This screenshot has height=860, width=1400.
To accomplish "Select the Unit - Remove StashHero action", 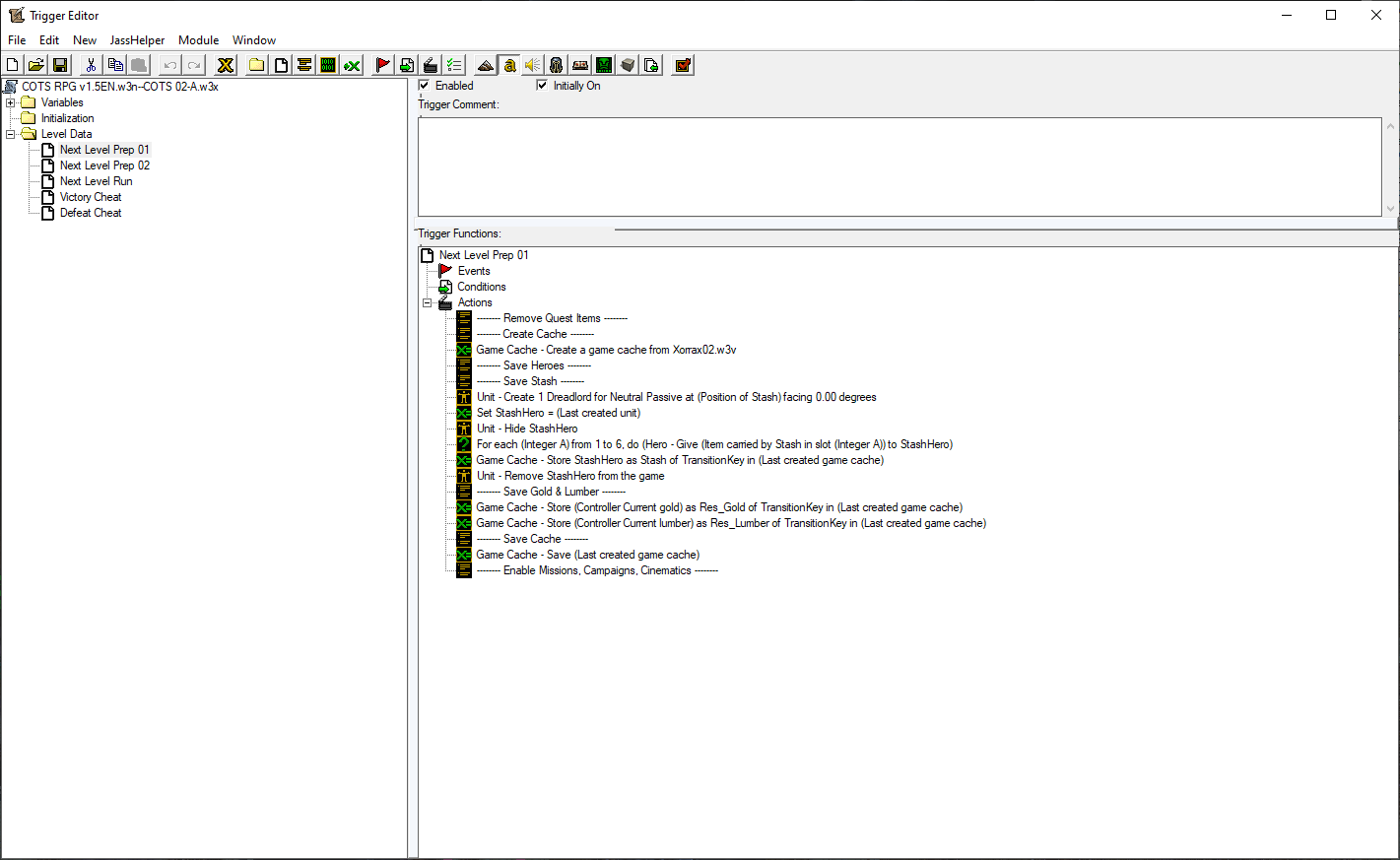I will pyautogui.click(x=570, y=476).
